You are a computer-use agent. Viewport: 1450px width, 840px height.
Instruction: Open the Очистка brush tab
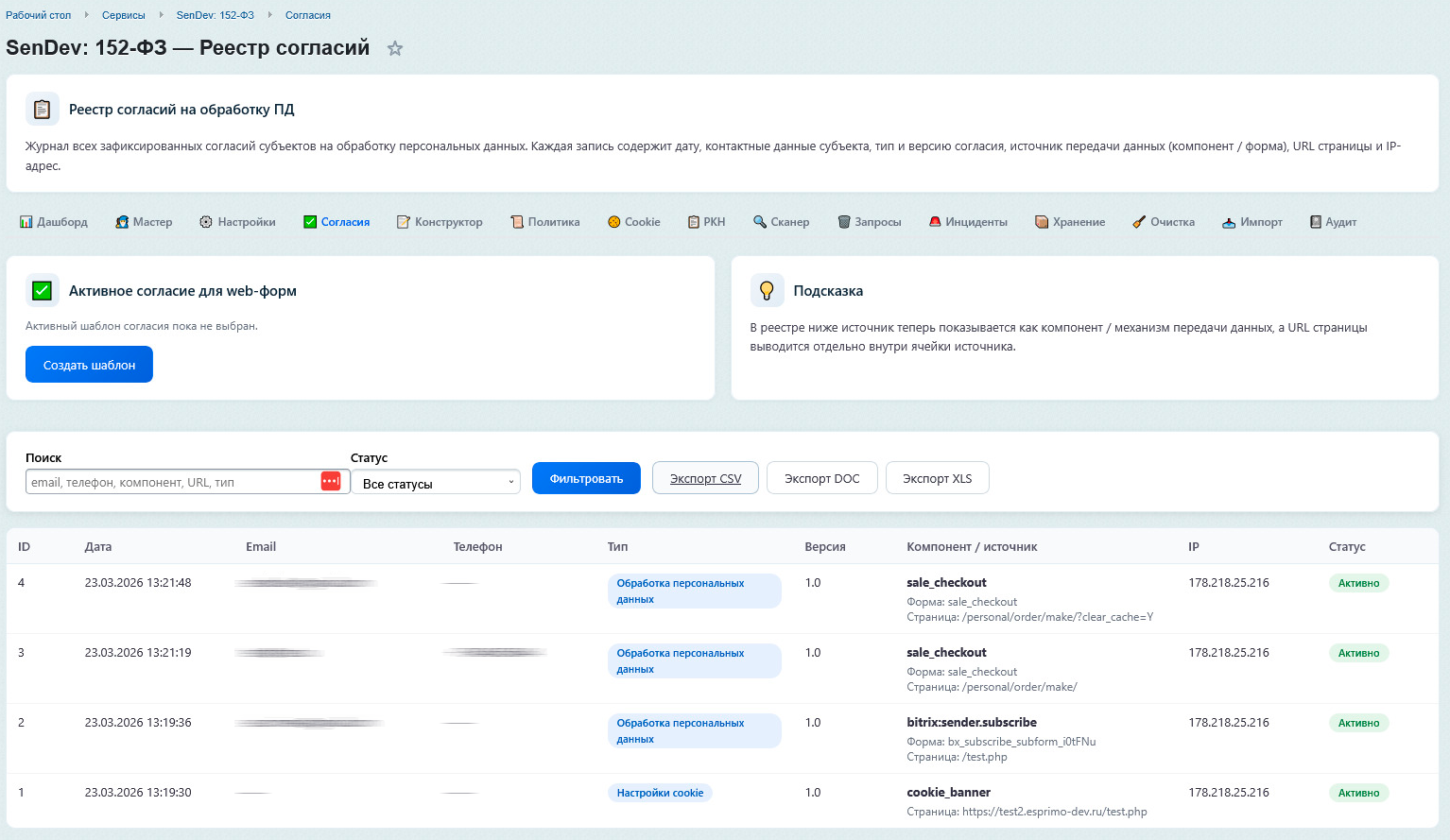click(x=1164, y=222)
